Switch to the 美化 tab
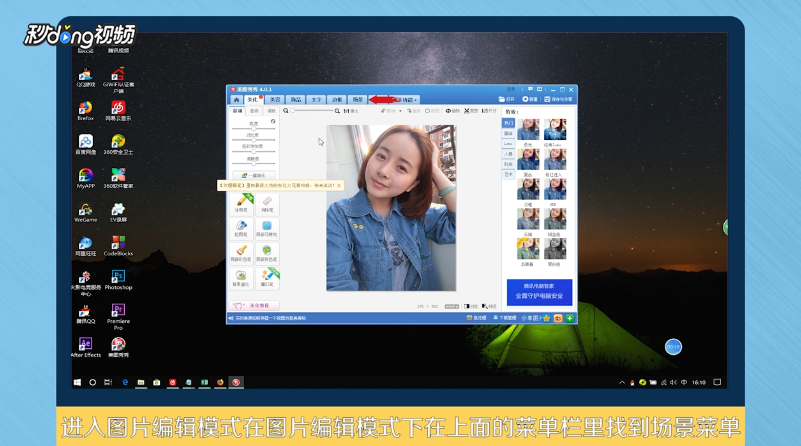The image size is (801, 446). tap(253, 100)
